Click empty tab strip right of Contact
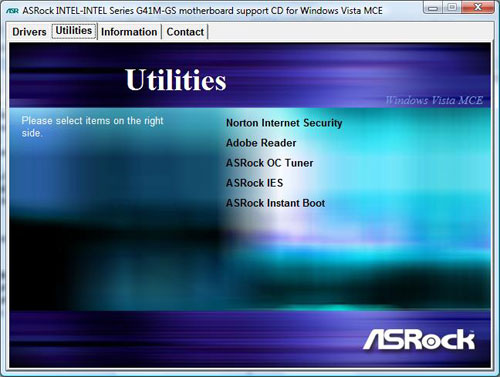This screenshot has width=500, height=377. (350, 32)
